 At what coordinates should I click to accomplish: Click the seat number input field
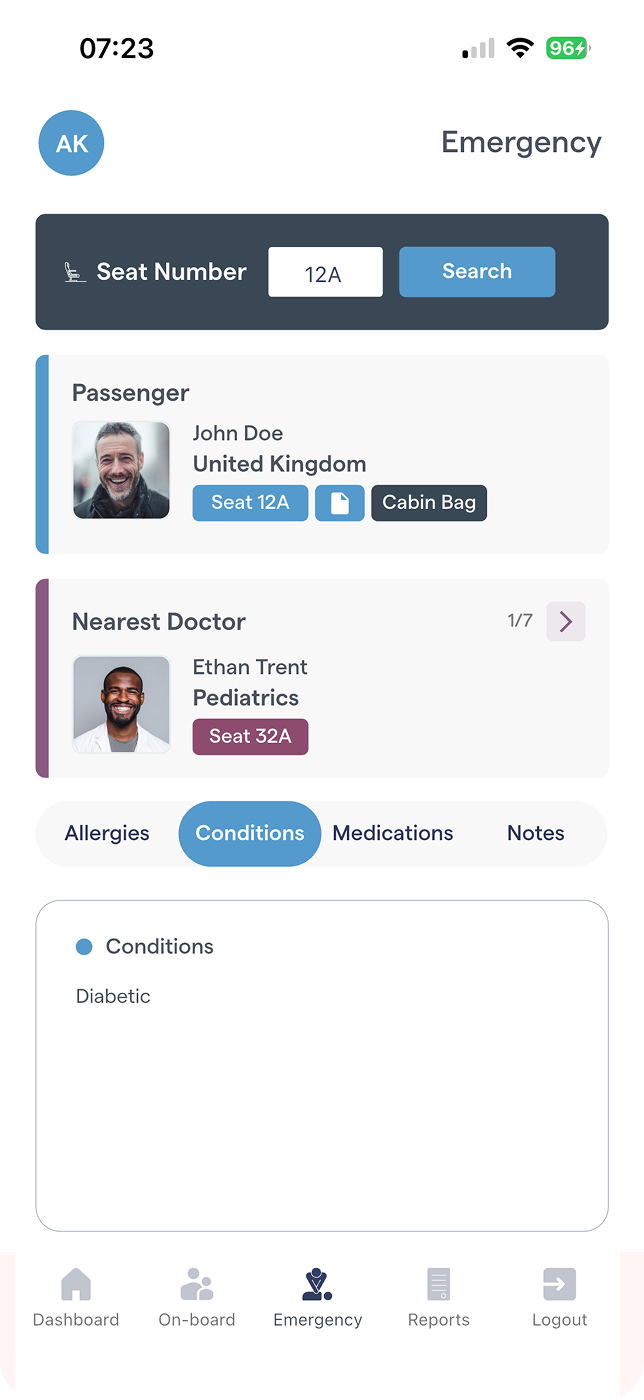(x=325, y=272)
